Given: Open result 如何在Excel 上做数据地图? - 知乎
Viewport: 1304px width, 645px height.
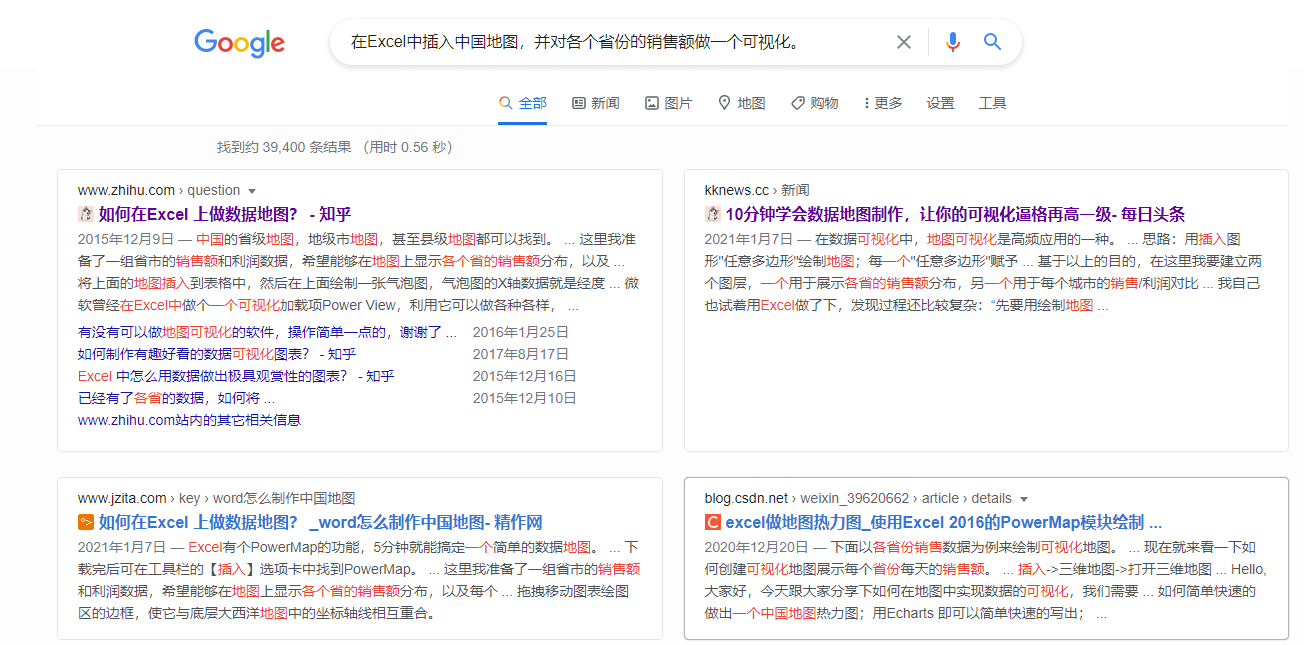Looking at the screenshot, I should tap(225, 214).
